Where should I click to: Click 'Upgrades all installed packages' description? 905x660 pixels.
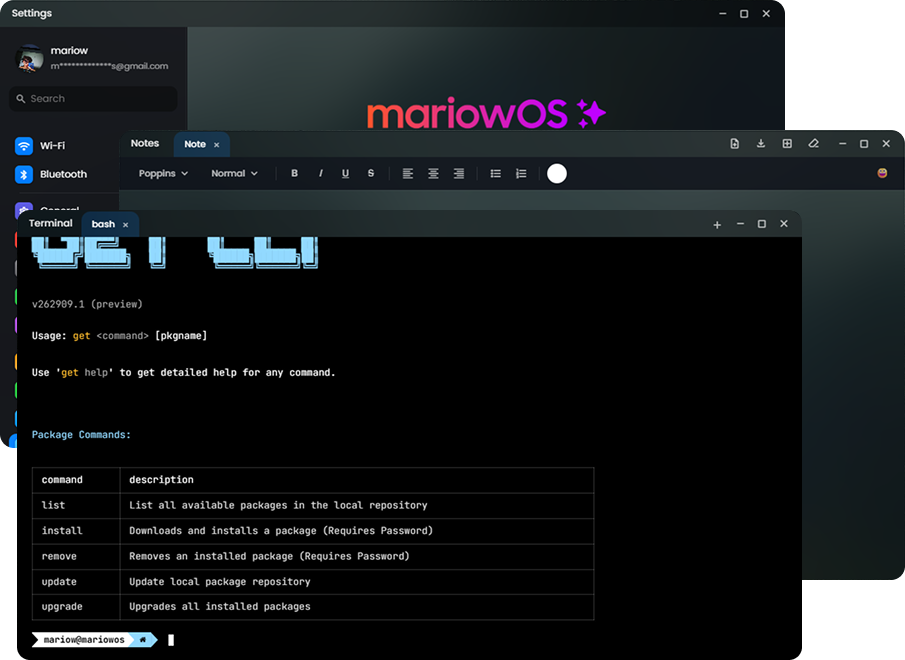(220, 607)
